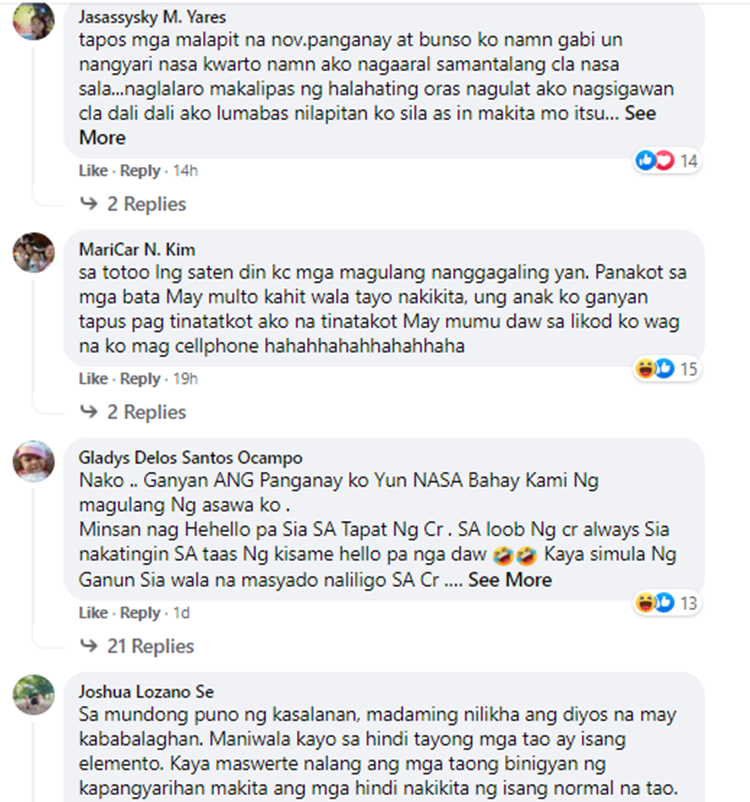Like MariCar N. Kim's comment
The height and width of the screenshot is (802, 750).
[x=93, y=378]
